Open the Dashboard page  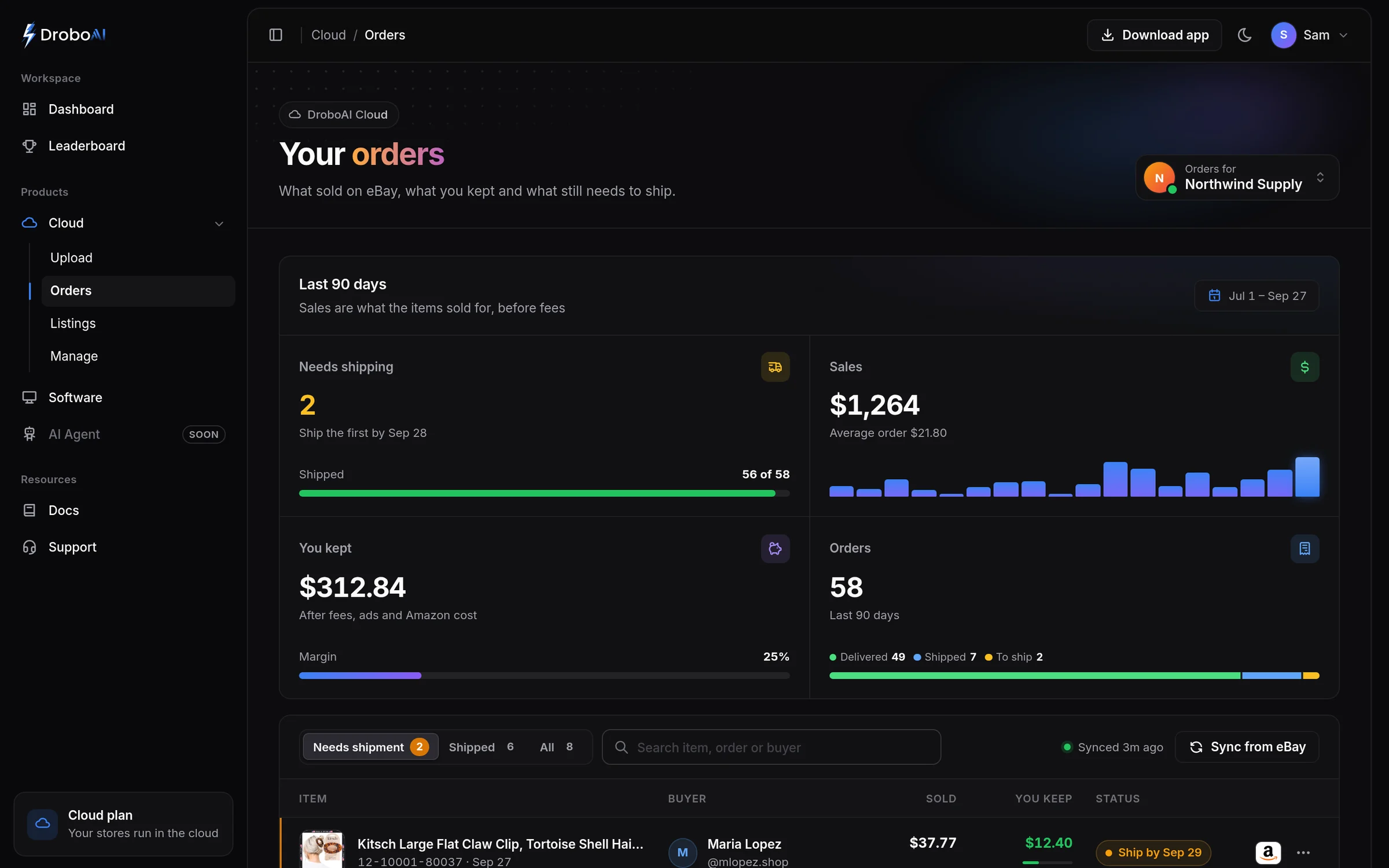click(x=123, y=109)
